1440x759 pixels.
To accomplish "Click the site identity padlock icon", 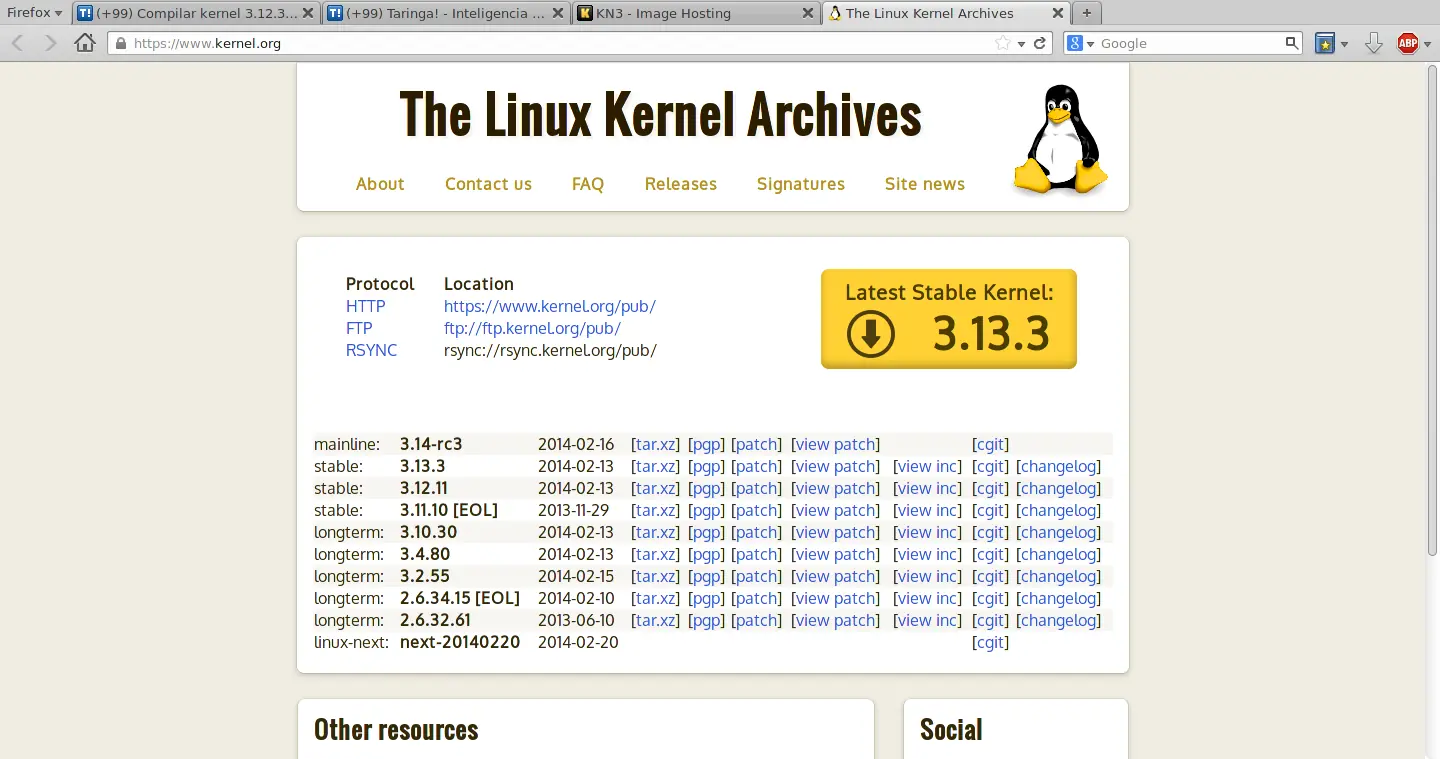I will [120, 44].
